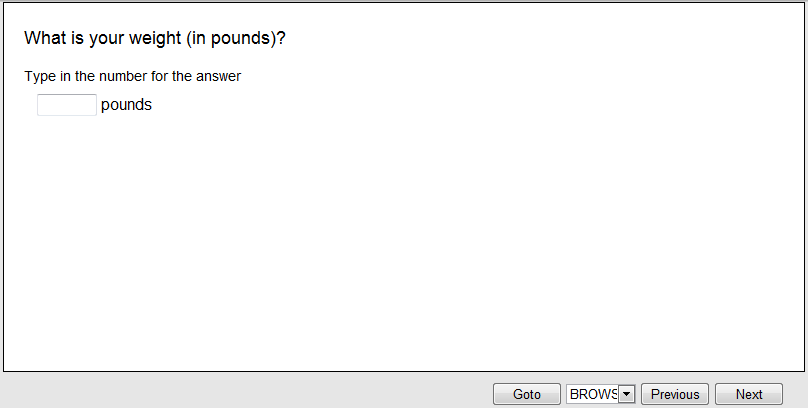This screenshot has height=408, width=808.
Task: Click the weight input field
Action: (x=66, y=105)
